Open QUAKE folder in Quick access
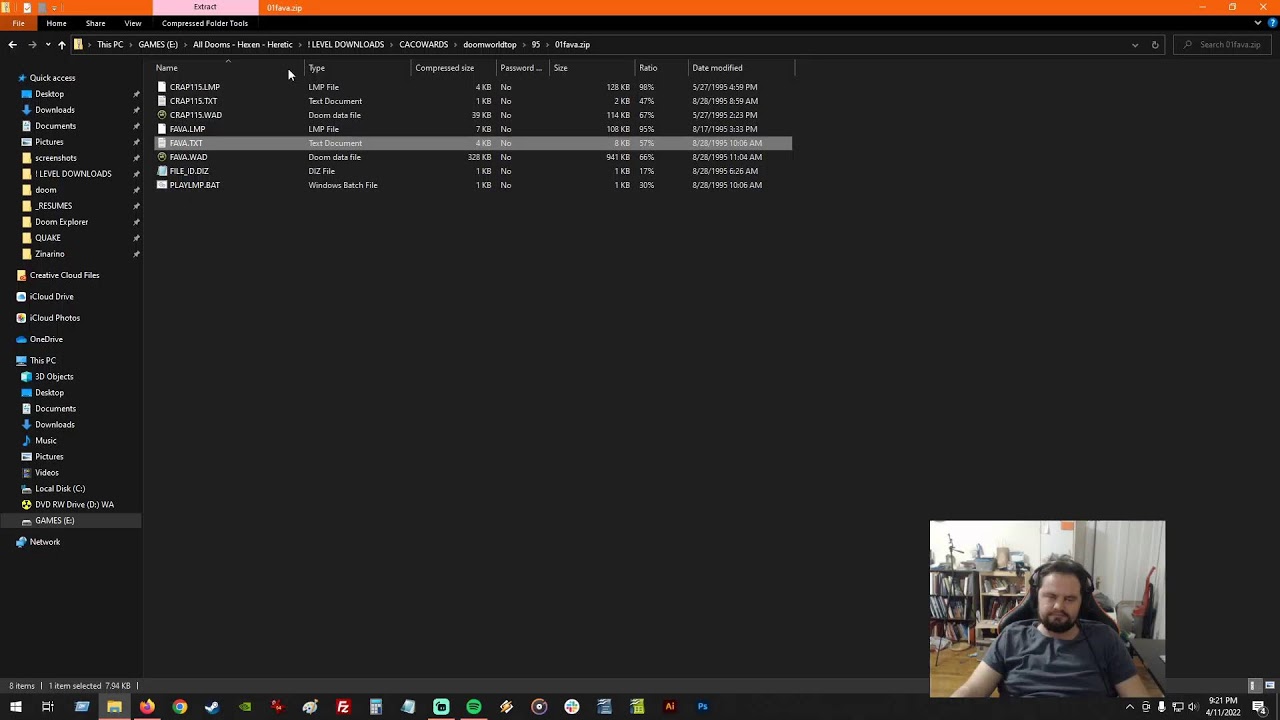The height and width of the screenshot is (720, 1280). point(48,238)
